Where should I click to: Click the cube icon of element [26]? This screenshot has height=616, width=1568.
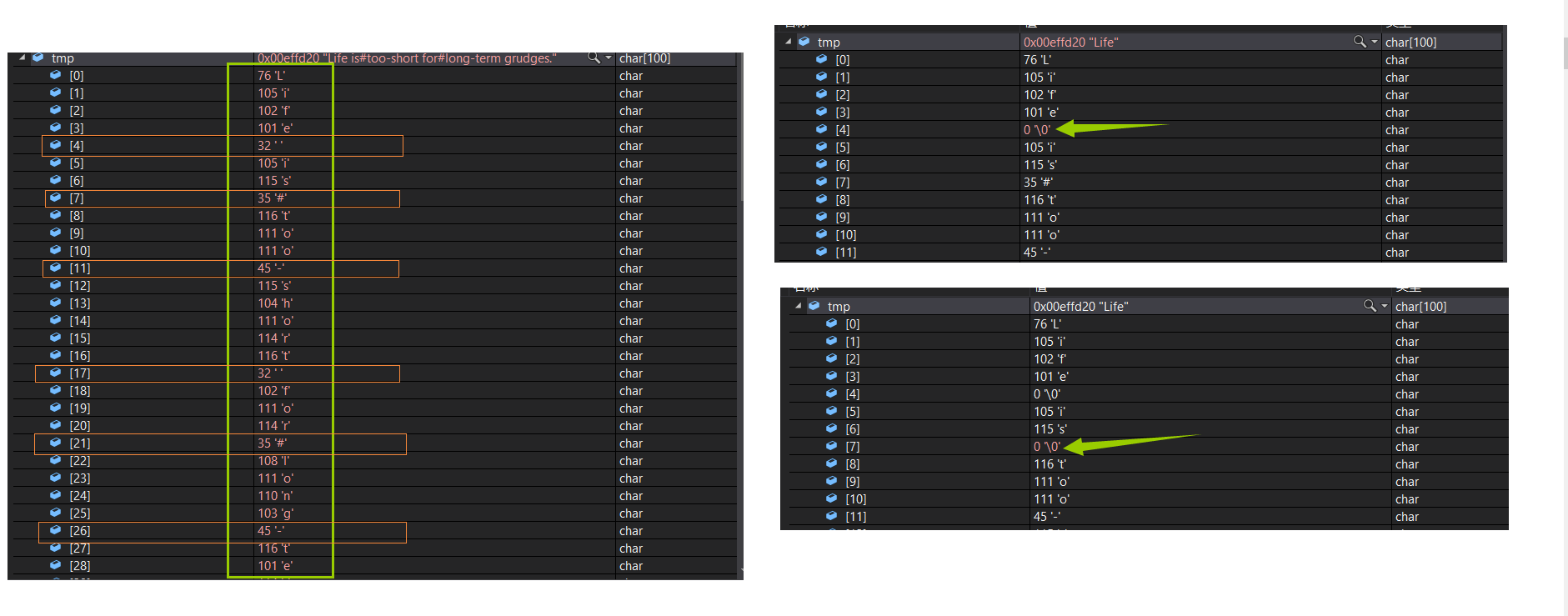point(55,530)
